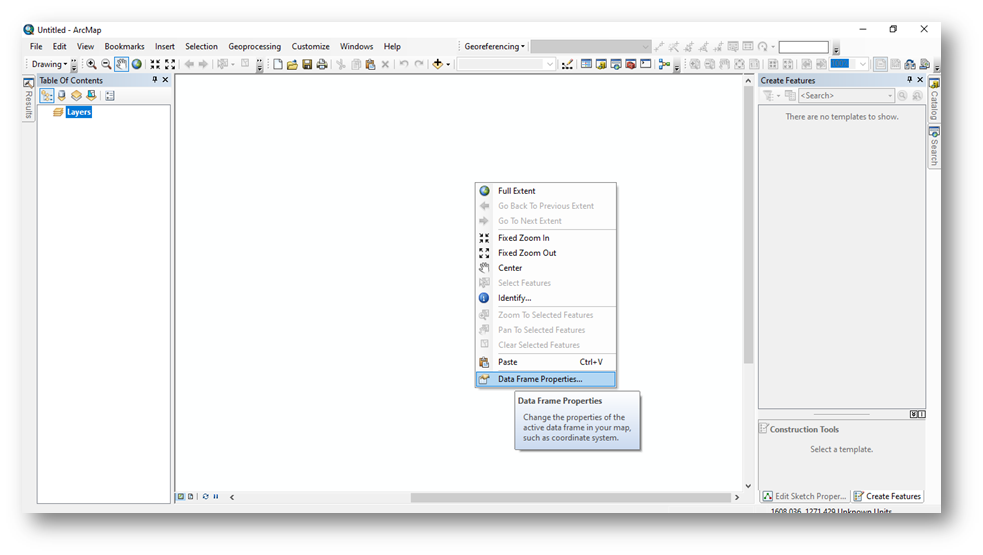Viewport: 983px width, 555px height.
Task: Save the map with the floppy disk icon
Action: click(x=307, y=64)
